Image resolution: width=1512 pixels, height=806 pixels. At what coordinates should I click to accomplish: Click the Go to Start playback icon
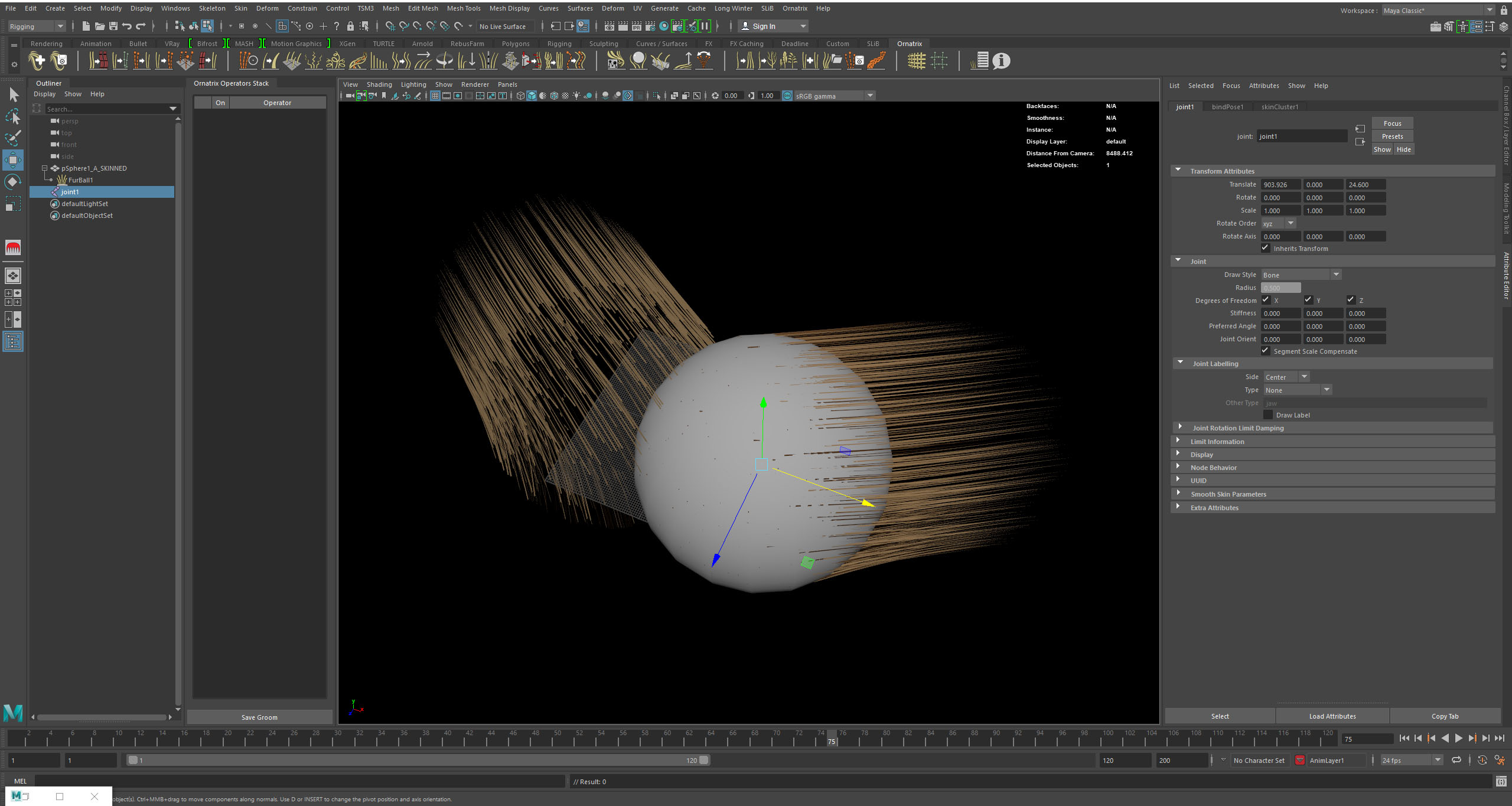1404,738
